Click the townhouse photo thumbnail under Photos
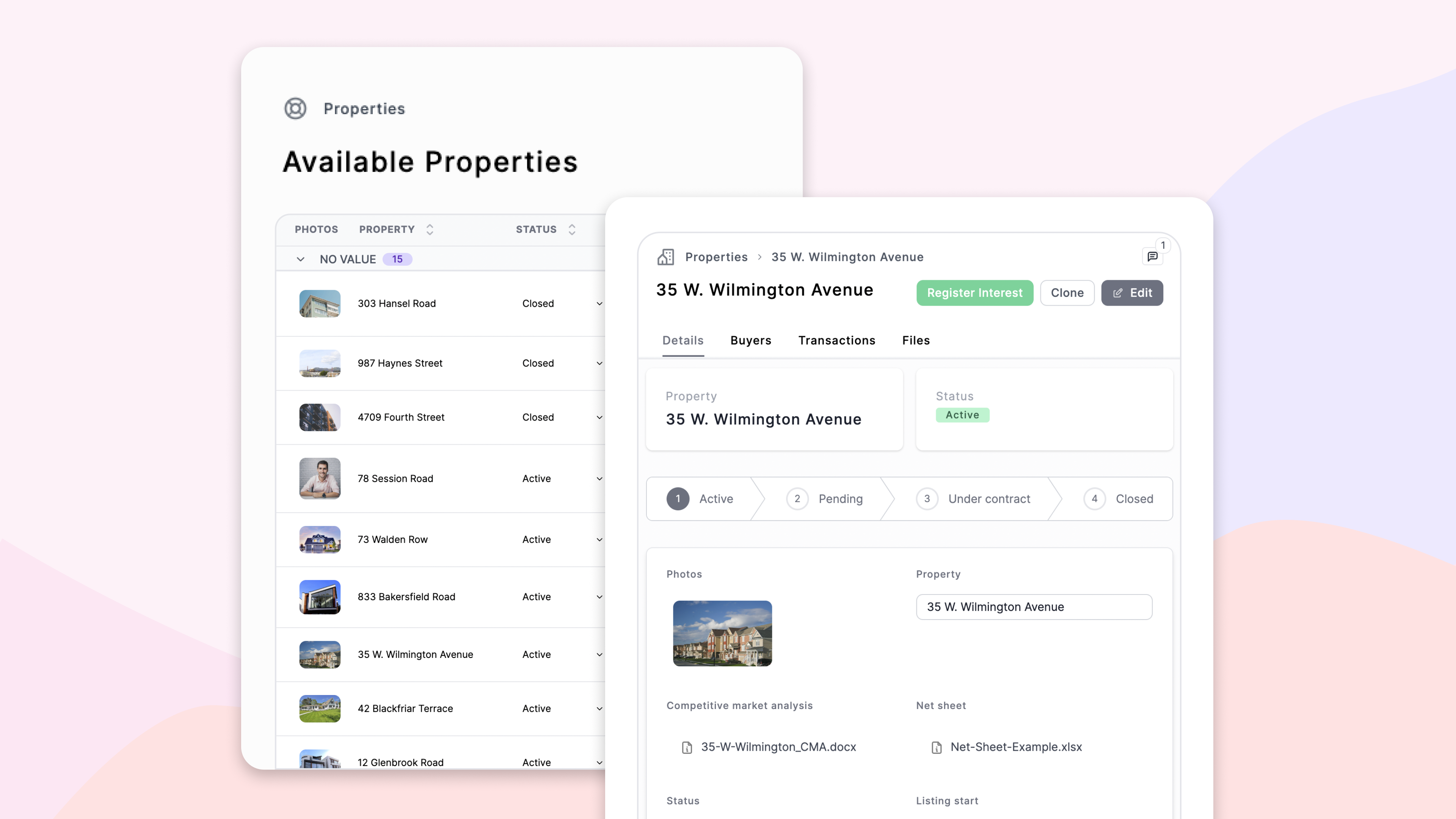The width and height of the screenshot is (1456, 819). [x=722, y=634]
